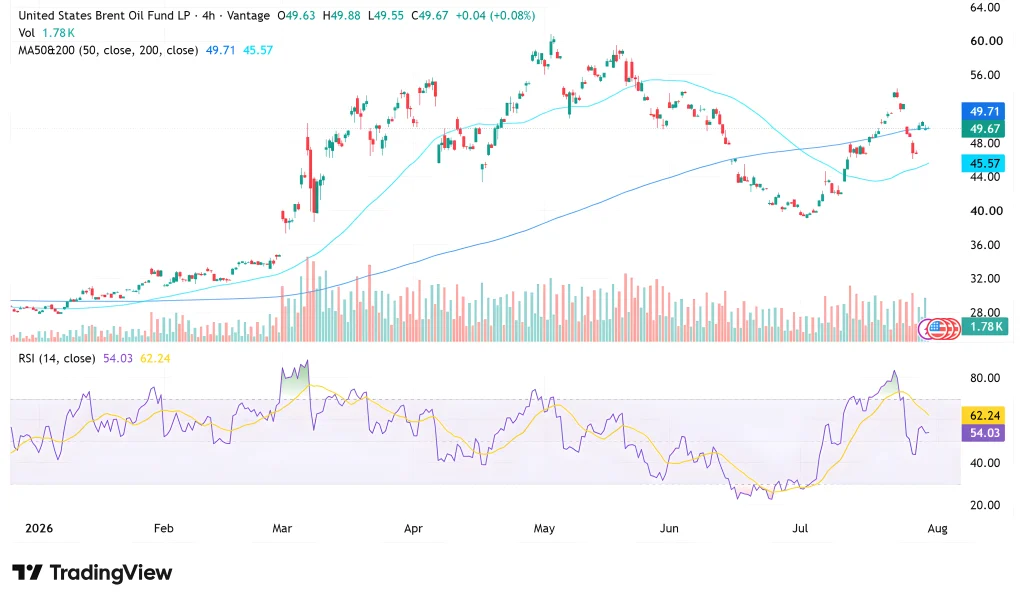The image size is (1024, 603).
Task: Click the 48.00 price axis label
Action: click(x=985, y=143)
